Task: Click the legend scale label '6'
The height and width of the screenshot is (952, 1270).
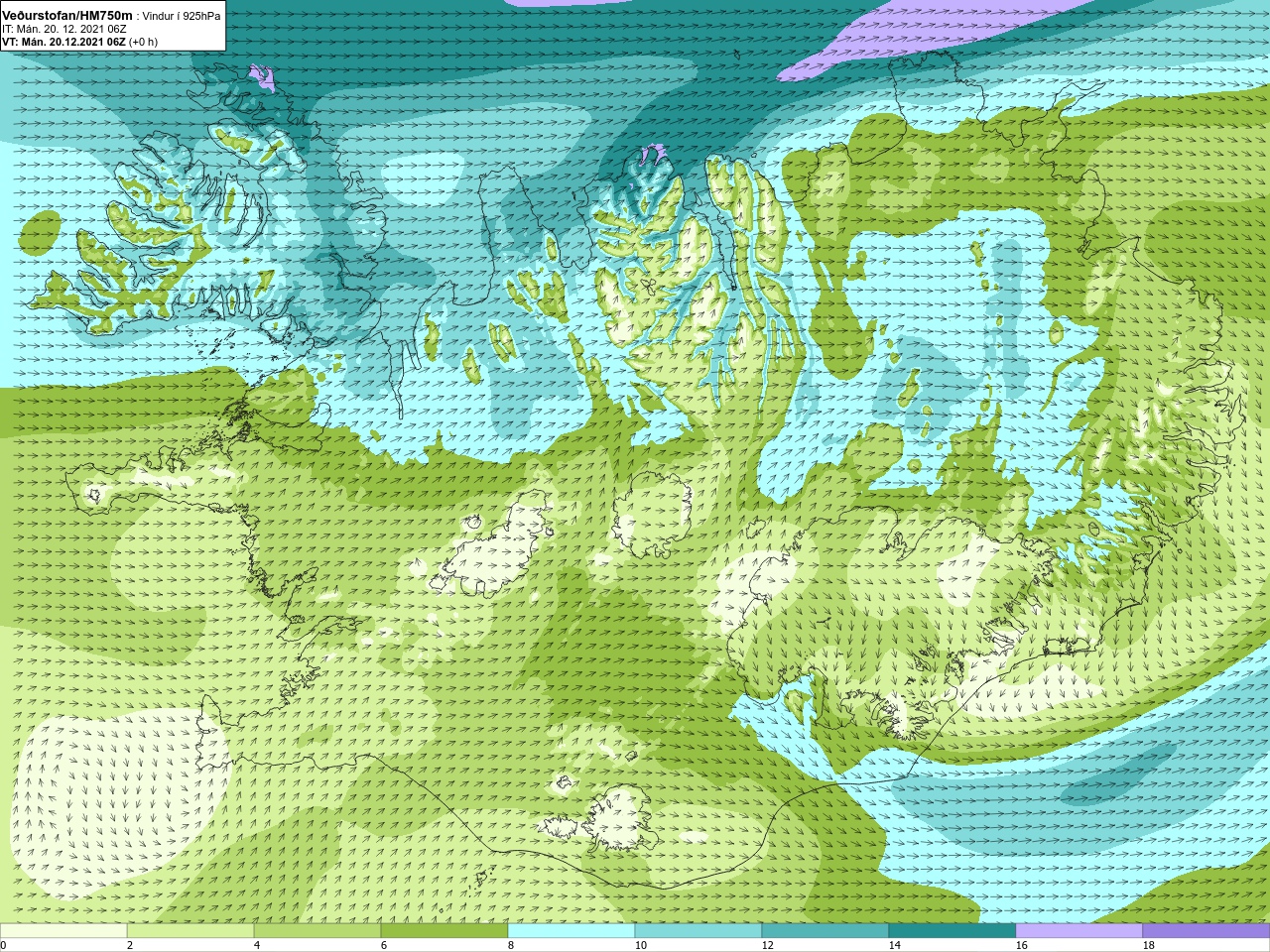Action: [384, 945]
